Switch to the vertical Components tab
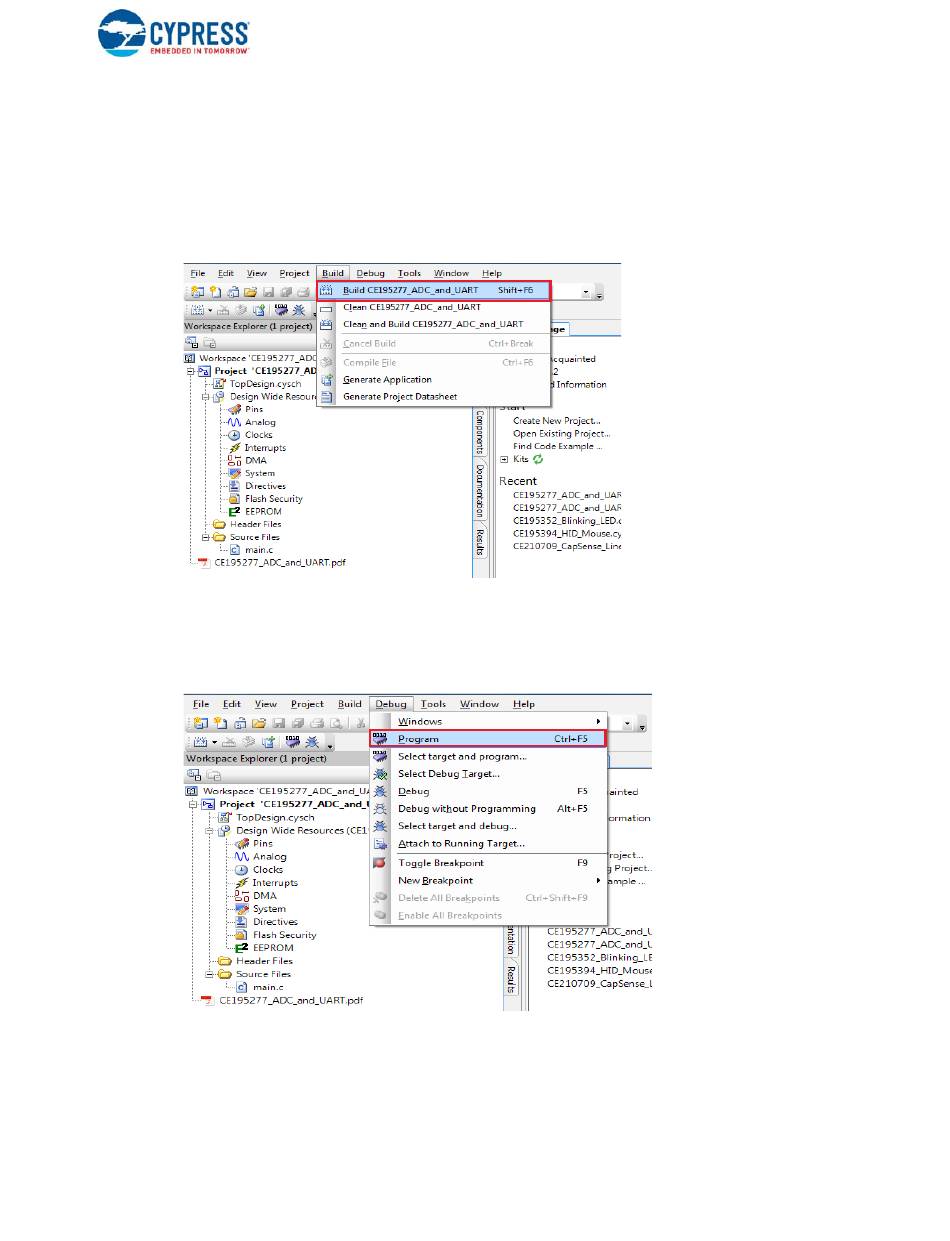The width and height of the screenshot is (950, 1241). (x=480, y=431)
